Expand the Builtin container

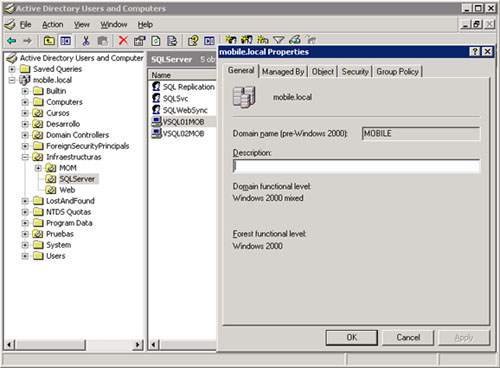tap(25, 91)
